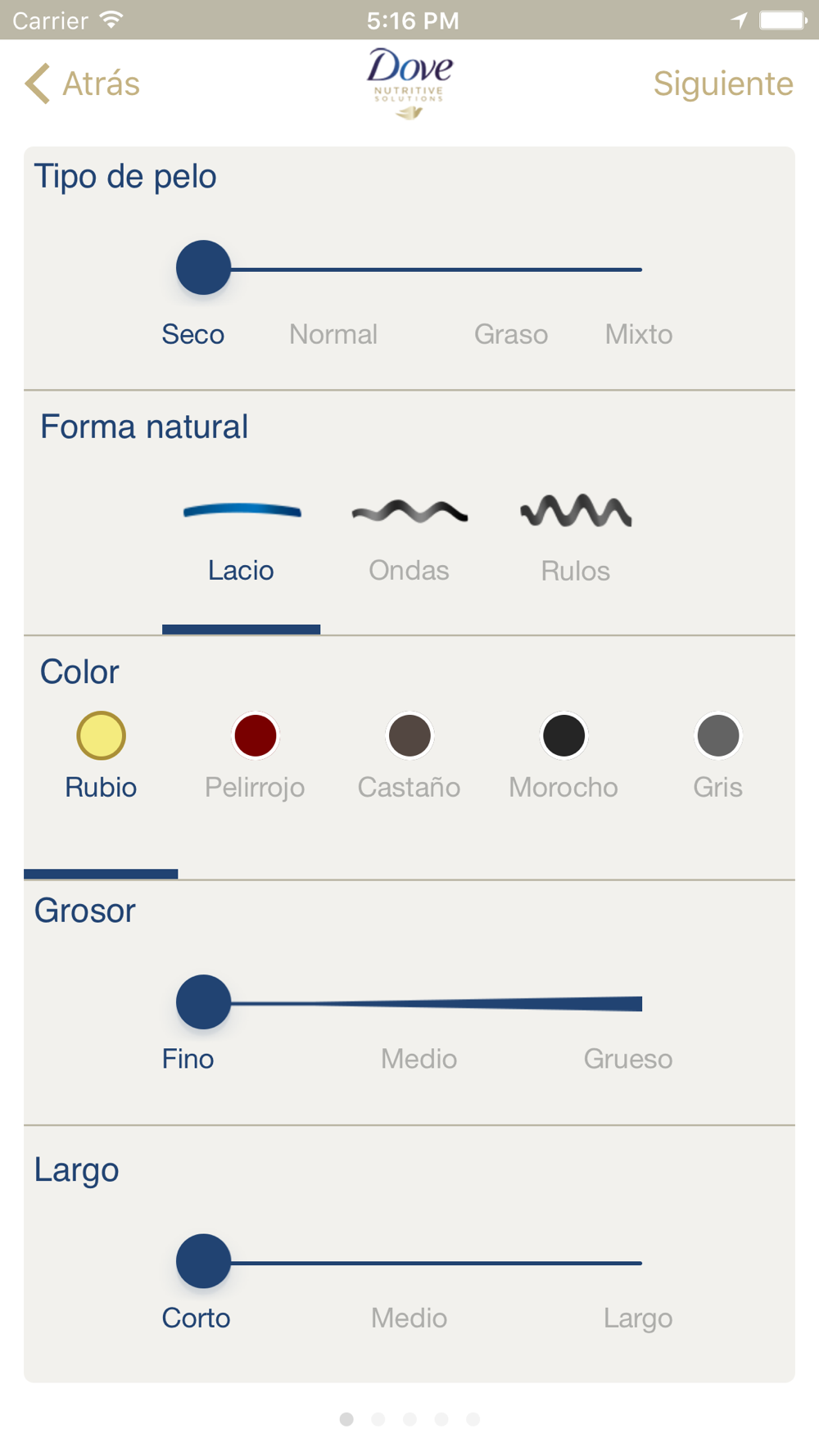Choose the Pelirrojo red color swatch
The width and height of the screenshot is (819, 1456).
click(256, 735)
